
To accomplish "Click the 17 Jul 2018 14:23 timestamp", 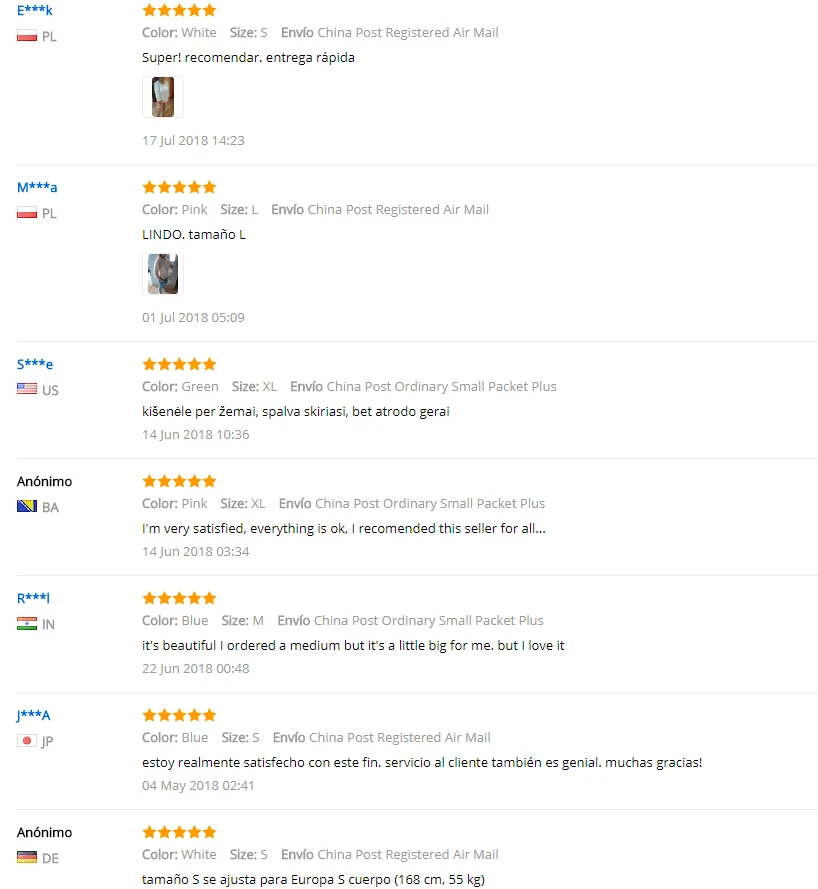I will (x=193, y=141).
